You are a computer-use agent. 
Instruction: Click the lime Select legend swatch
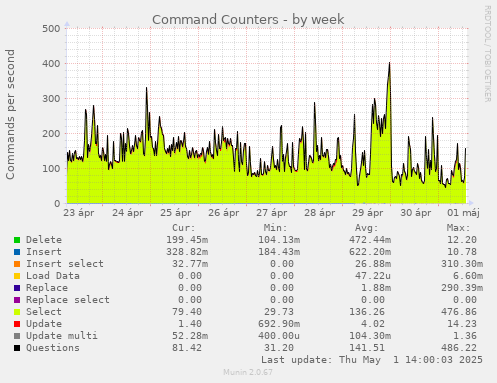click(17, 312)
